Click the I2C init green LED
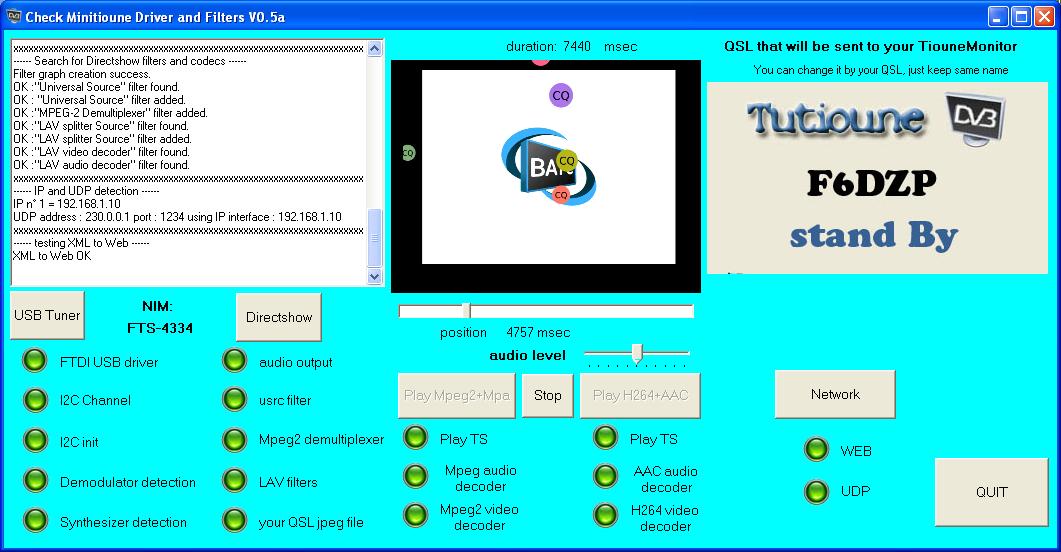This screenshot has width=1061, height=552. point(35,440)
